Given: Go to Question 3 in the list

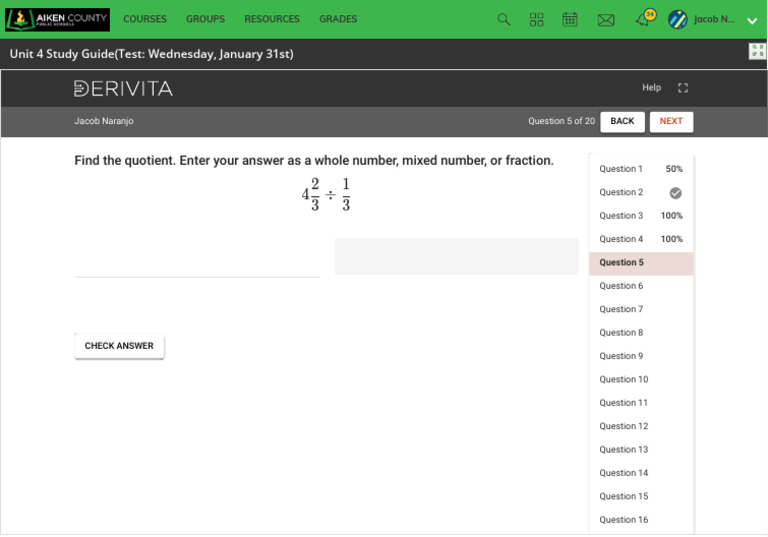Looking at the screenshot, I should 641,216.
